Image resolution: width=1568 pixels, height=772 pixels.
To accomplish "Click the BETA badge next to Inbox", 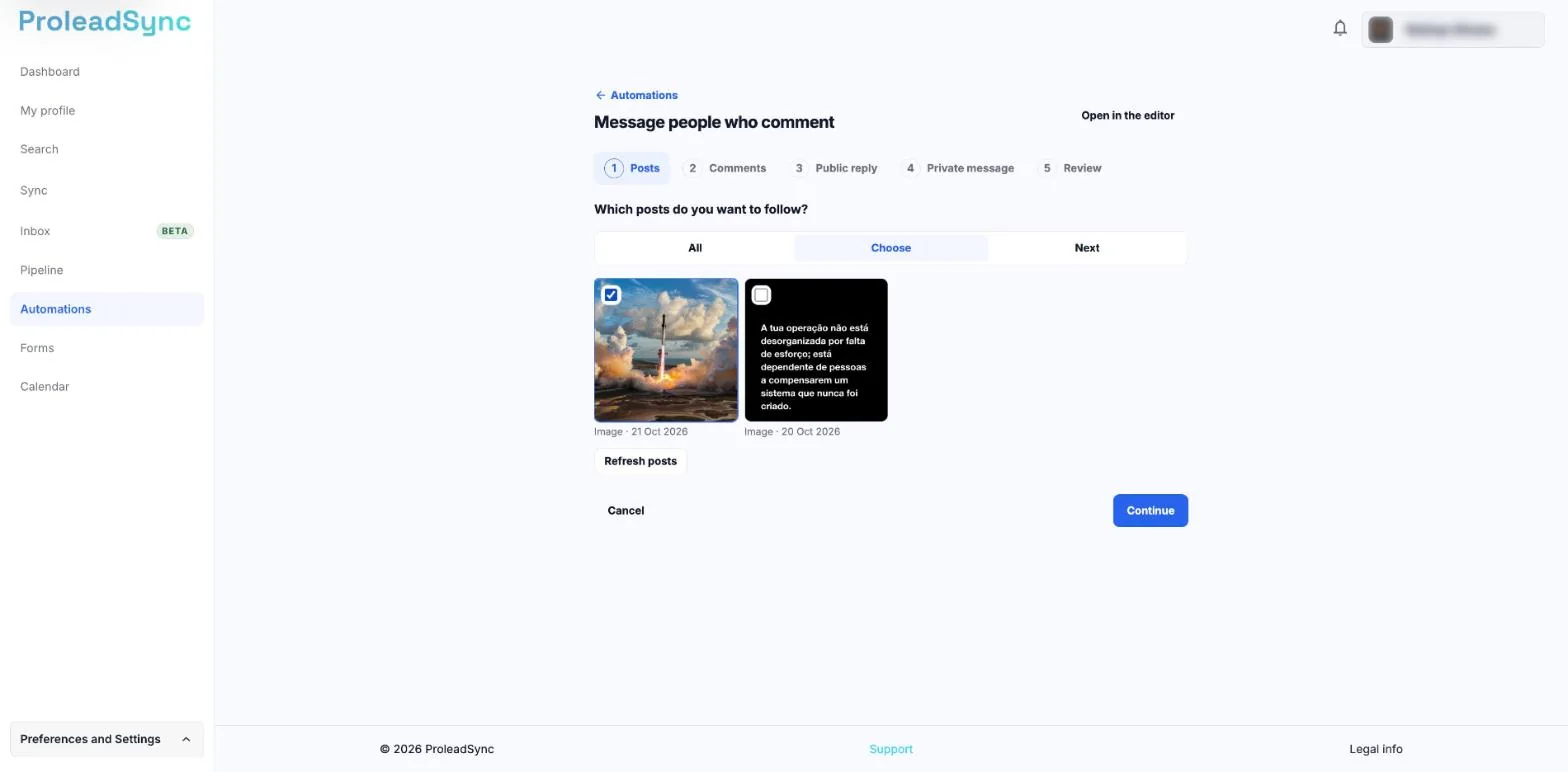I will [175, 231].
